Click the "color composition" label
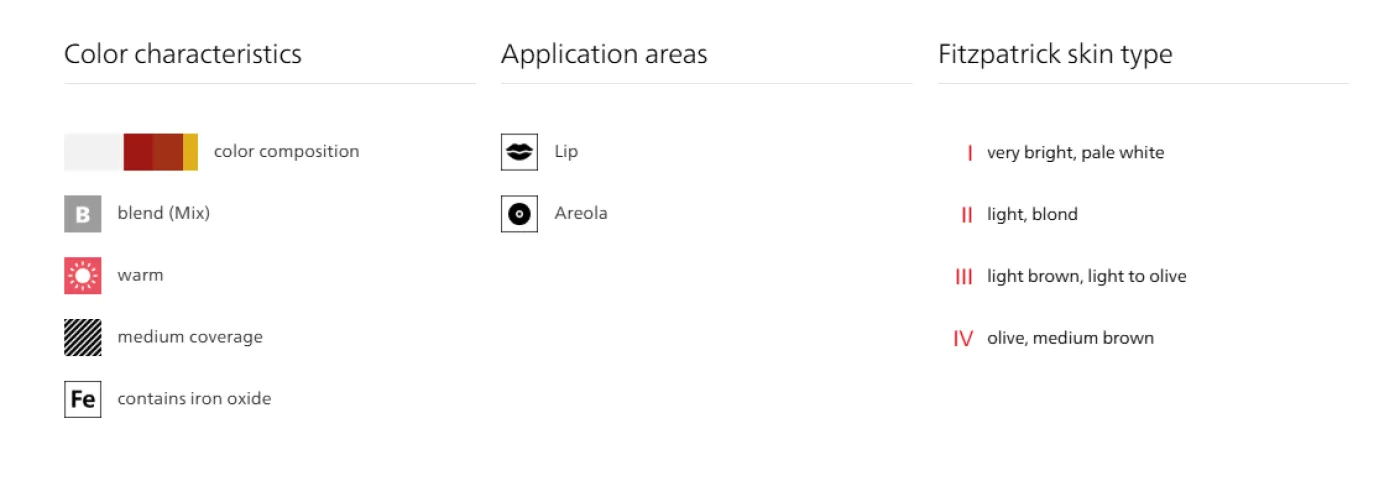The height and width of the screenshot is (481, 1400). pyautogui.click(x=286, y=152)
